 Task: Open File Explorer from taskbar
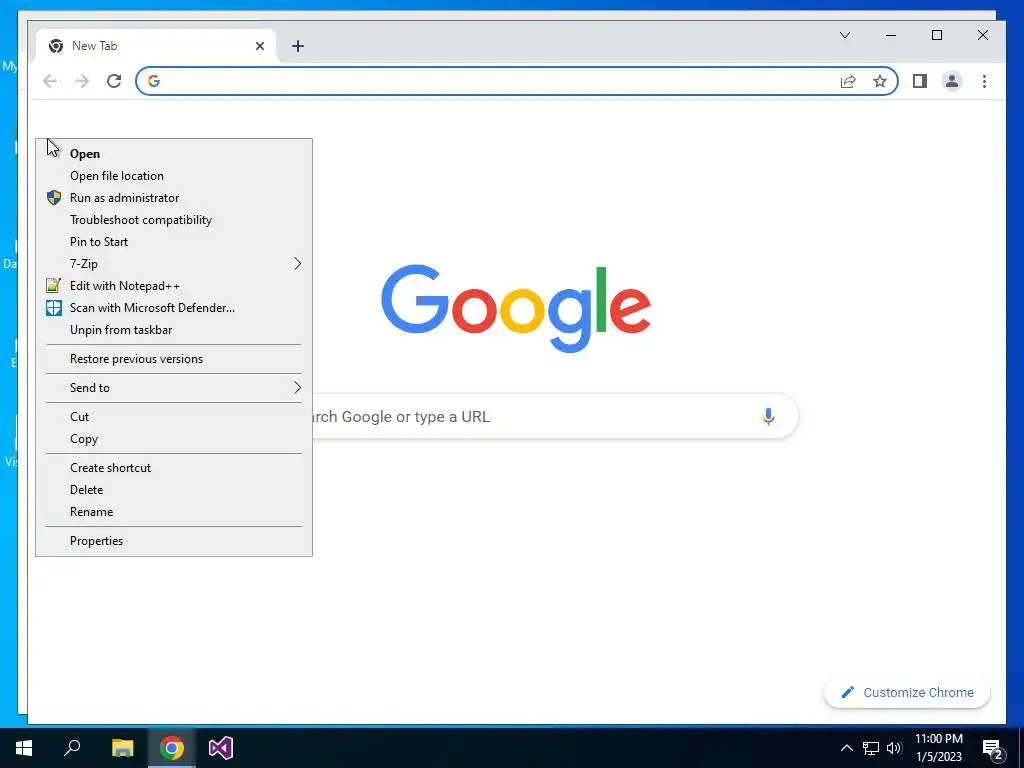(x=122, y=748)
